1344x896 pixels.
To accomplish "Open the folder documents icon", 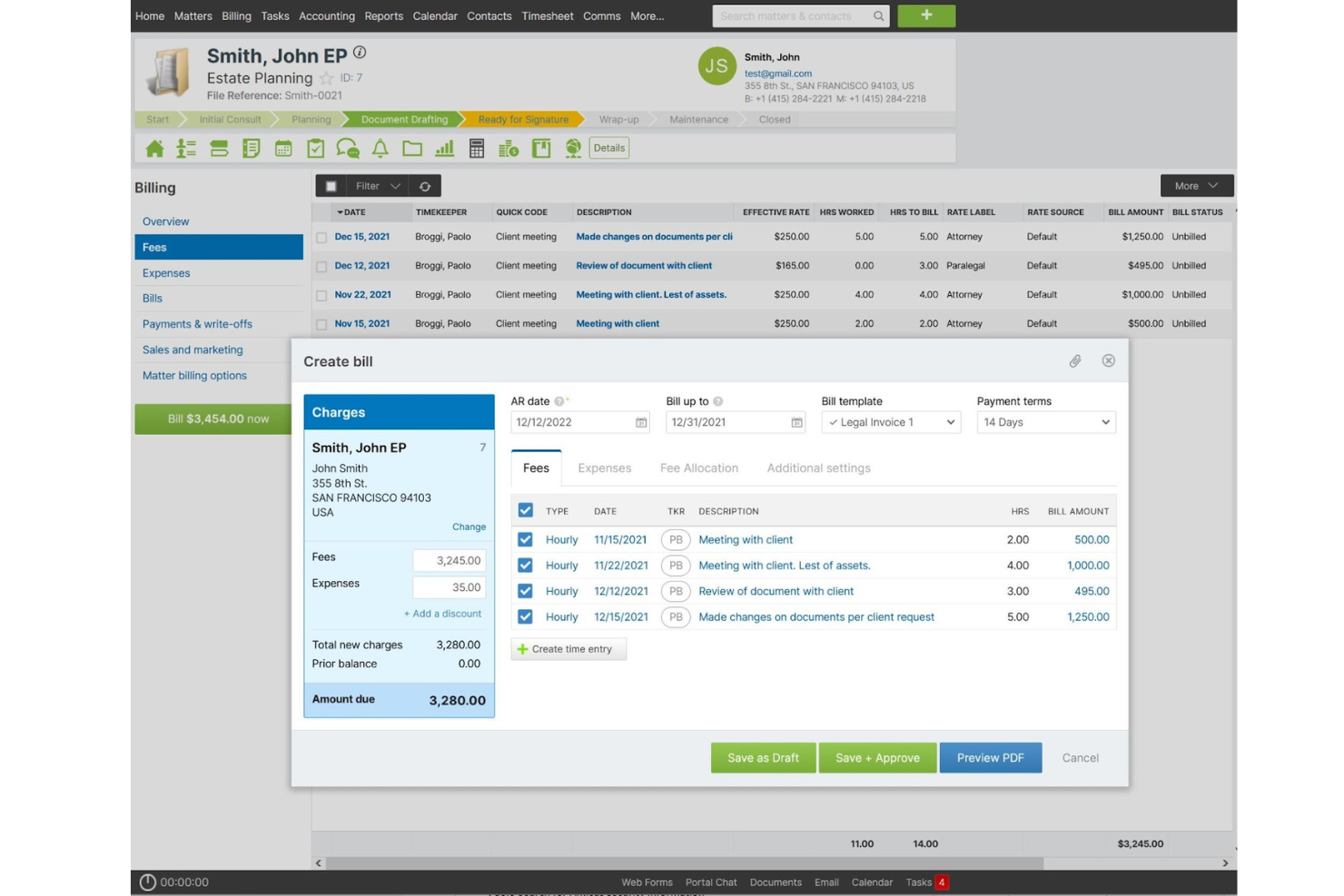I will pyautogui.click(x=412, y=148).
